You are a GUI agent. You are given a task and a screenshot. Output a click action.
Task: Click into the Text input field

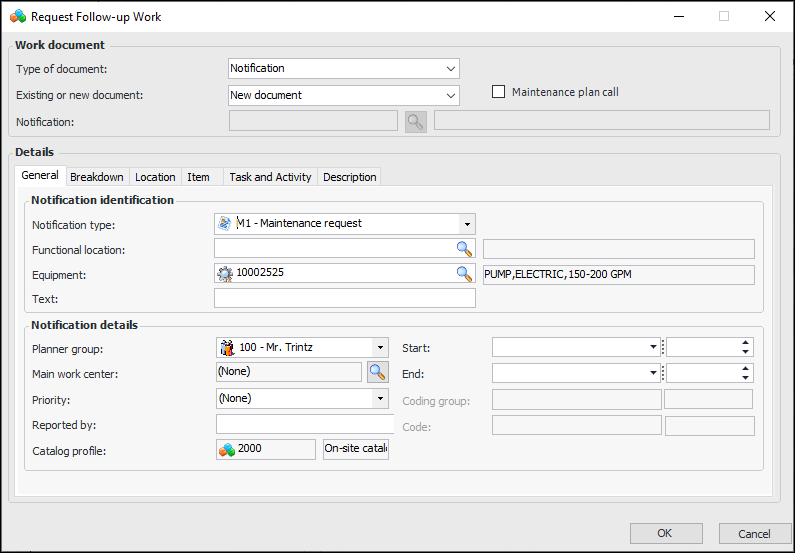point(344,298)
